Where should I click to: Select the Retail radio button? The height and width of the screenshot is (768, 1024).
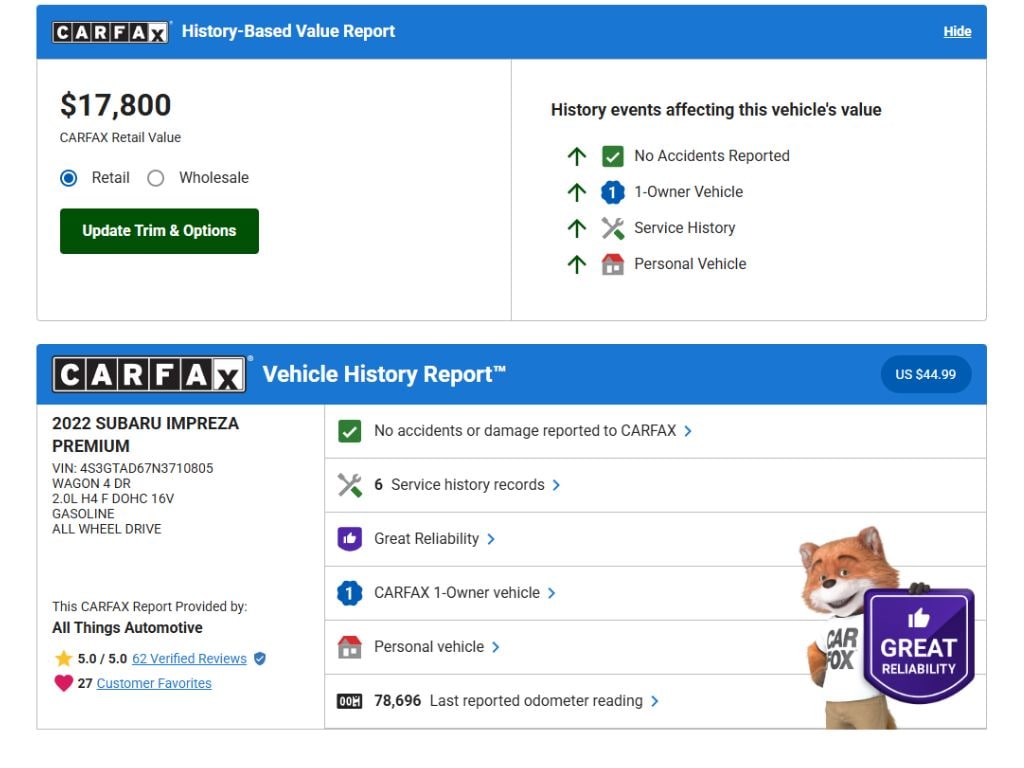[x=69, y=178]
